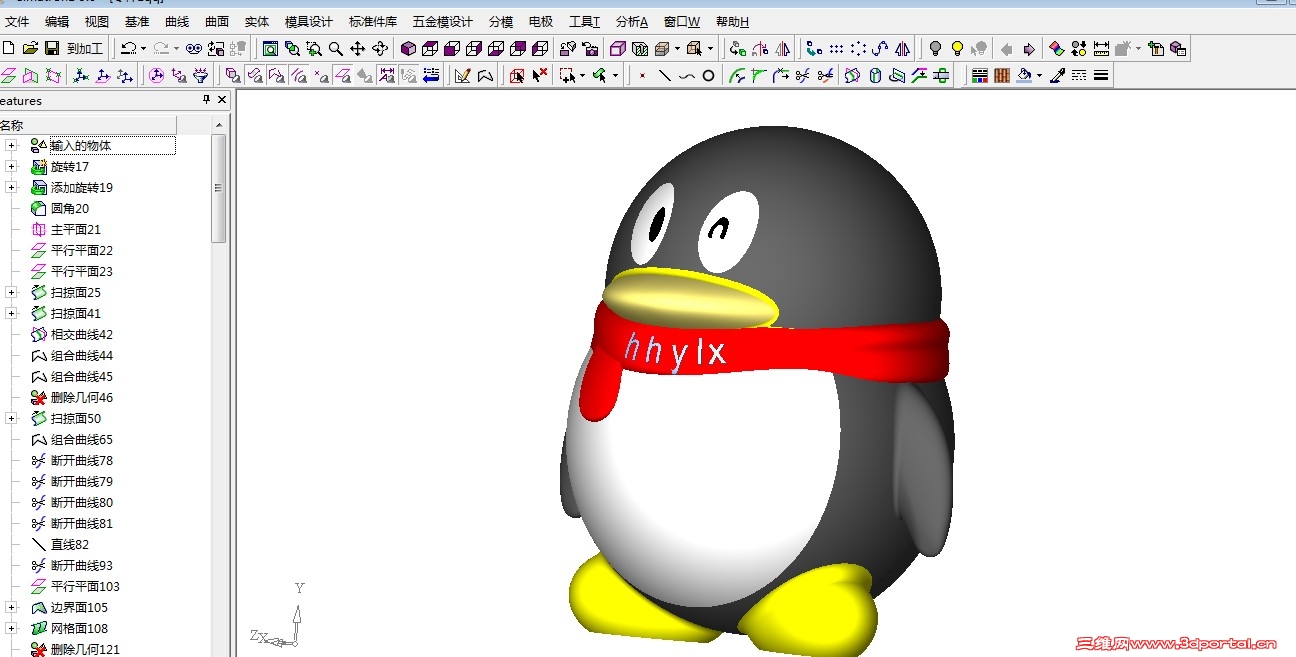The image size is (1296, 657).
Task: Click the light bulb show icon
Action: (935, 48)
